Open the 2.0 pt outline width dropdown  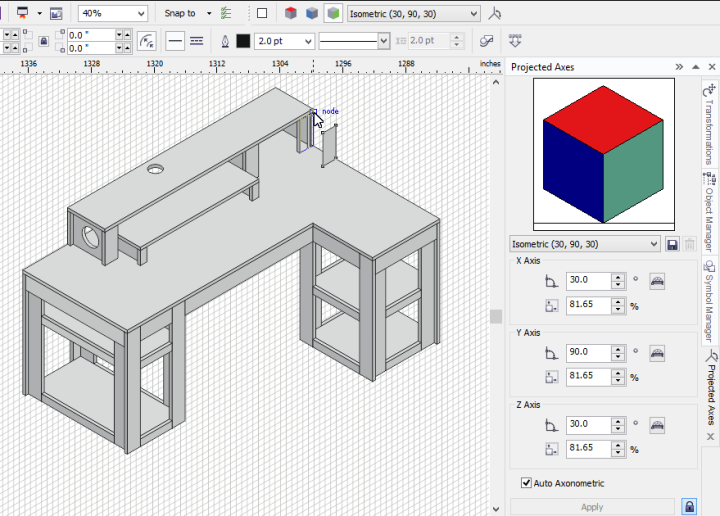click(x=308, y=41)
